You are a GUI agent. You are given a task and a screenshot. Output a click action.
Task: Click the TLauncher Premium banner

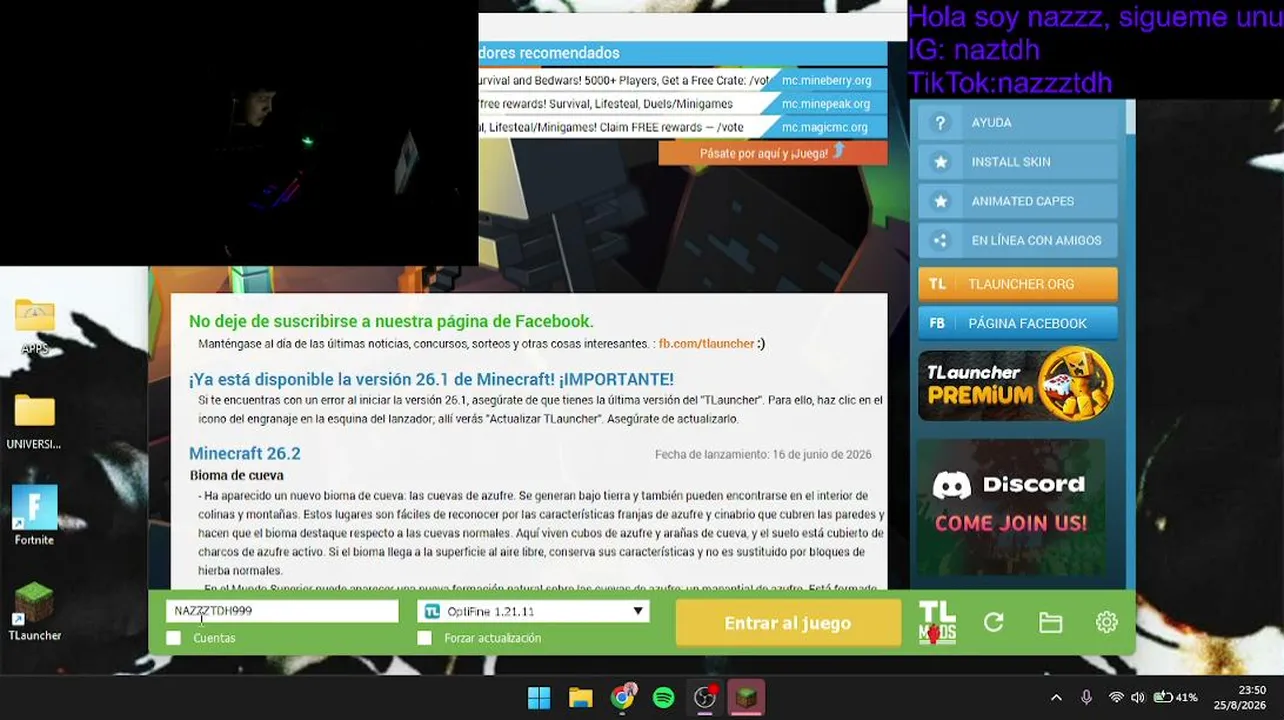point(1016,384)
